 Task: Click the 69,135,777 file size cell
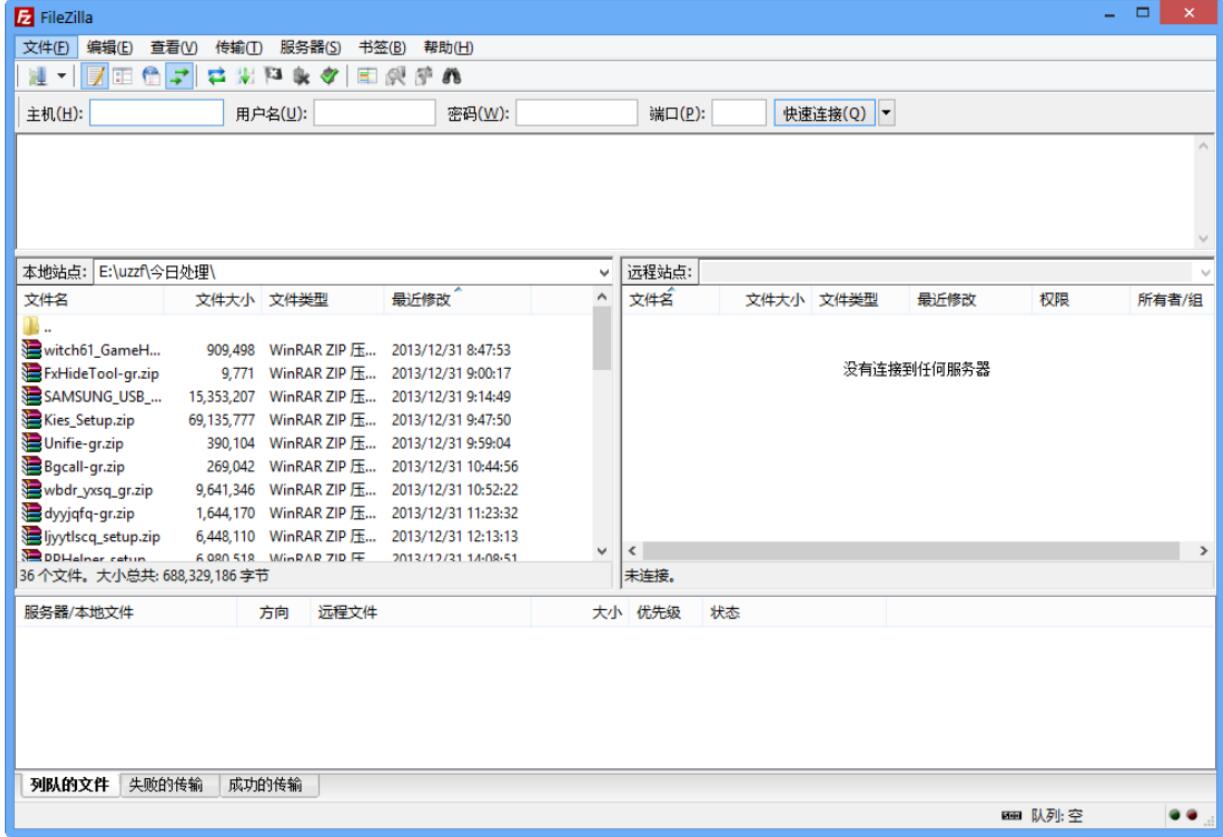pyautogui.click(x=224, y=419)
